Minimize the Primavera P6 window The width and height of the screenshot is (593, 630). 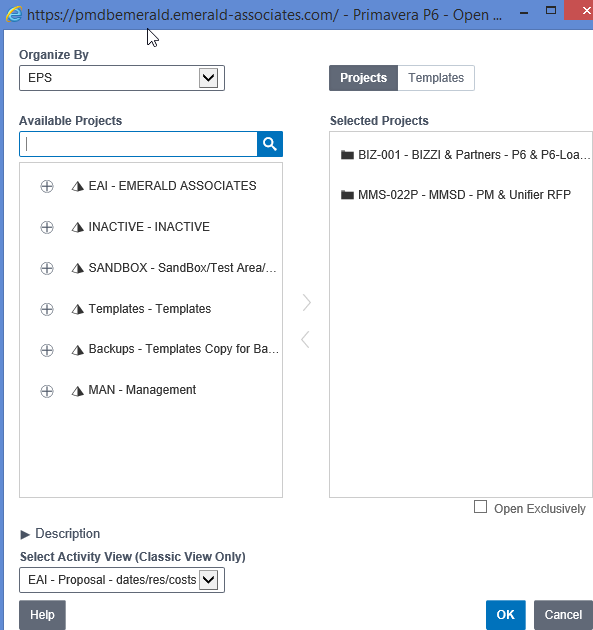pos(523,13)
